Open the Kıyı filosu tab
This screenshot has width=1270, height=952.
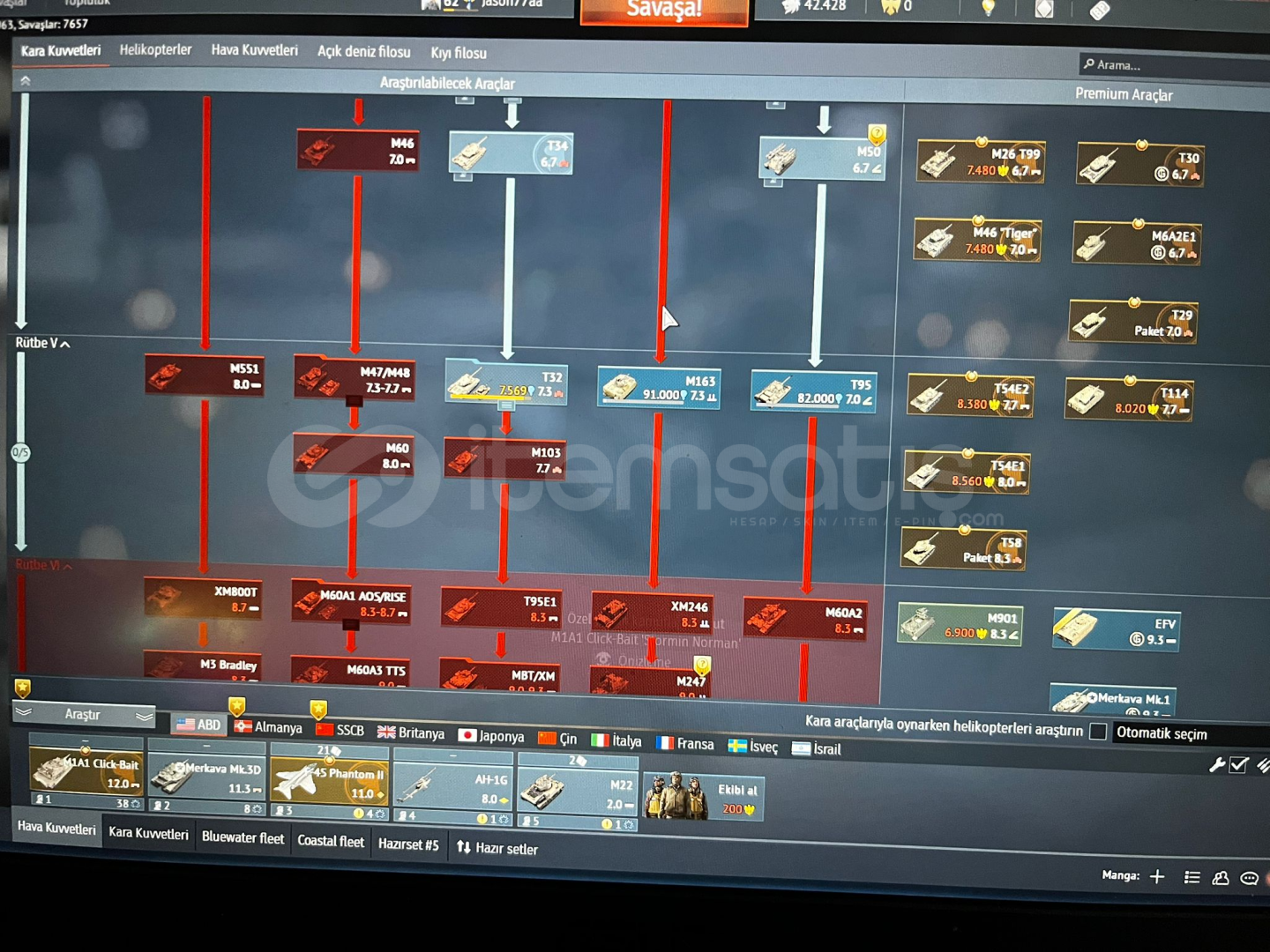(459, 53)
